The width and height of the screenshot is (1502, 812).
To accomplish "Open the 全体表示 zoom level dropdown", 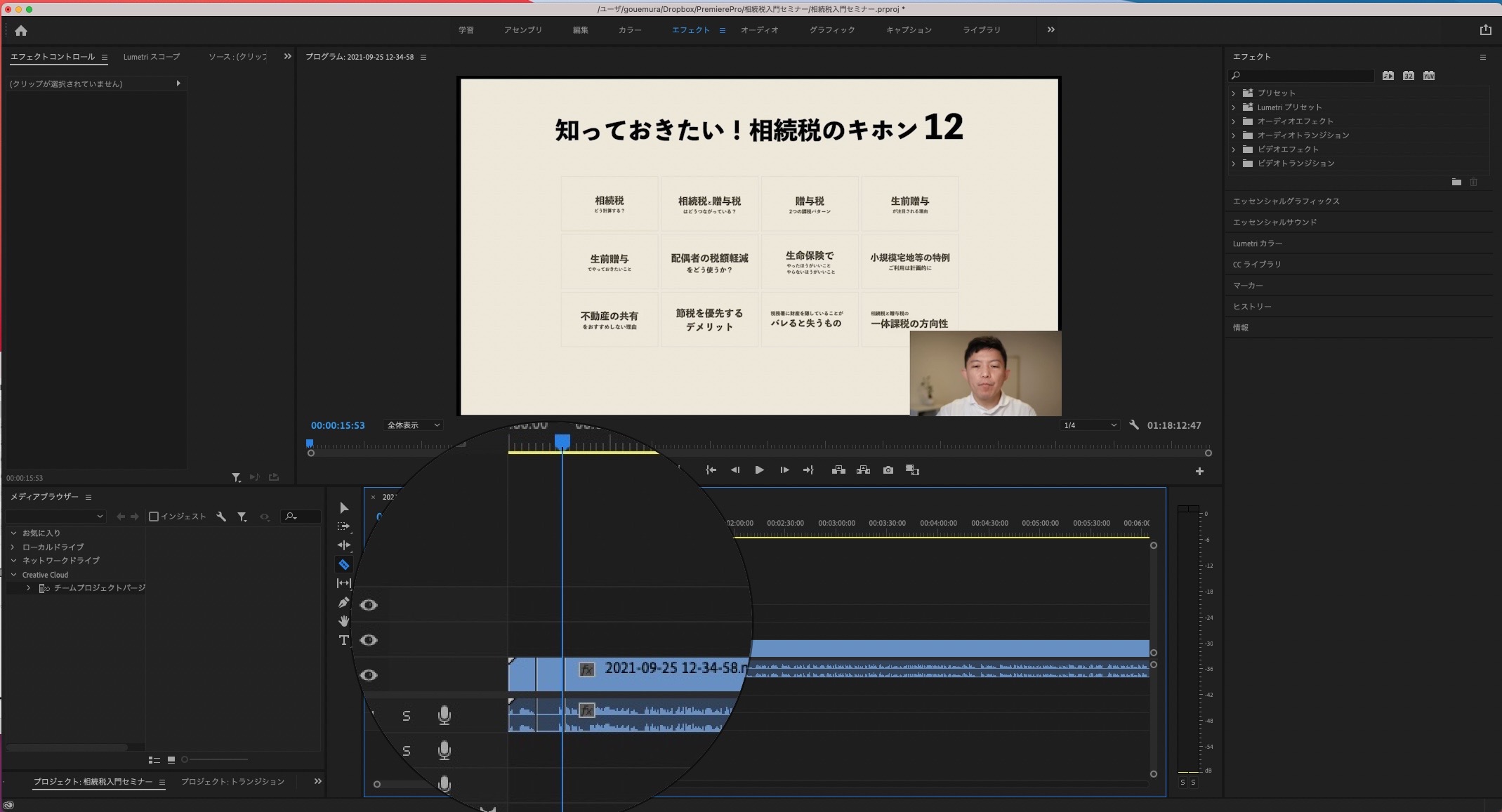I will 413,425.
